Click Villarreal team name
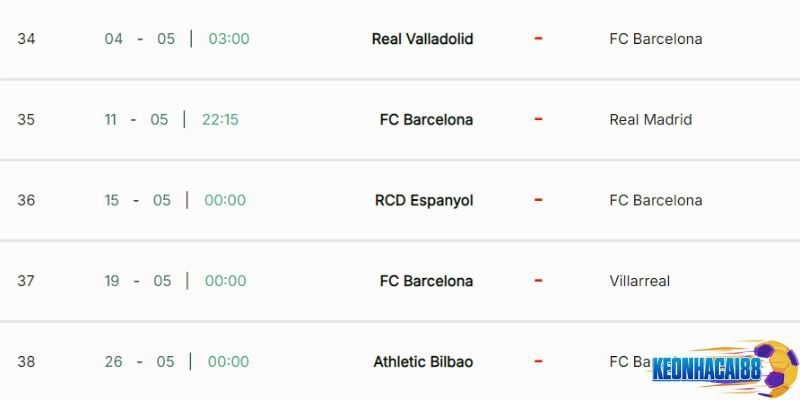 (639, 281)
